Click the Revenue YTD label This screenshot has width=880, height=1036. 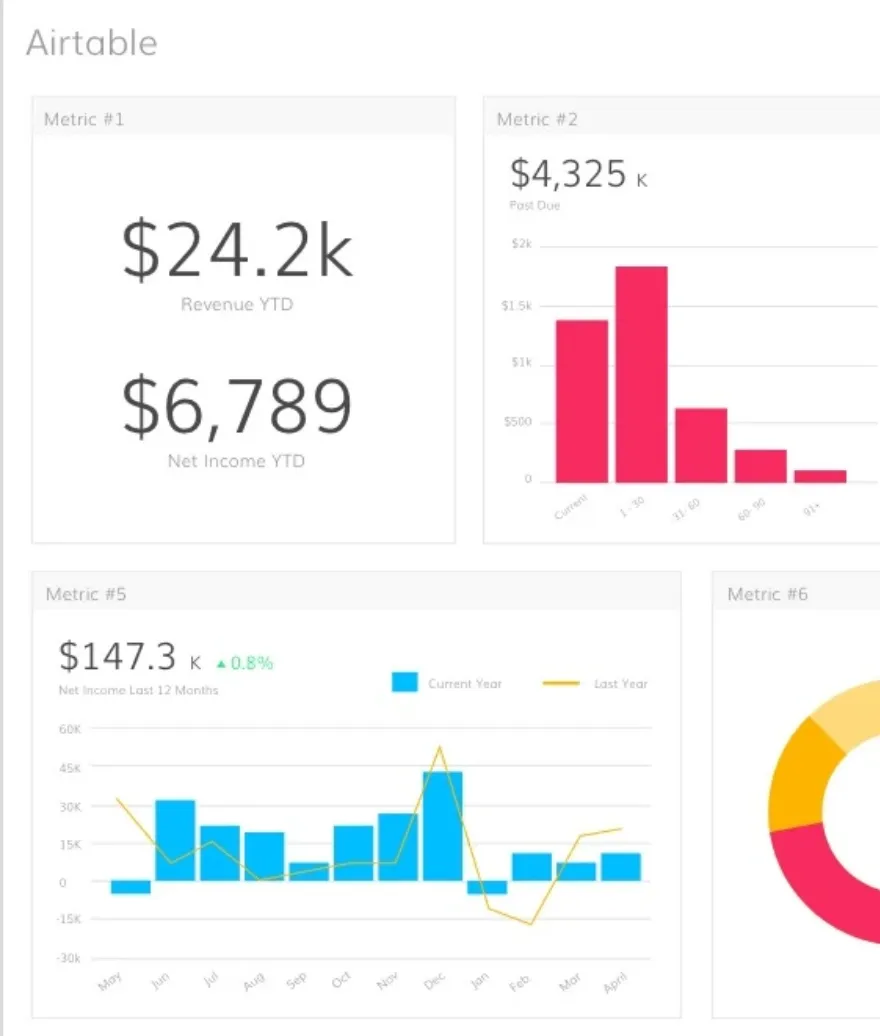237,304
